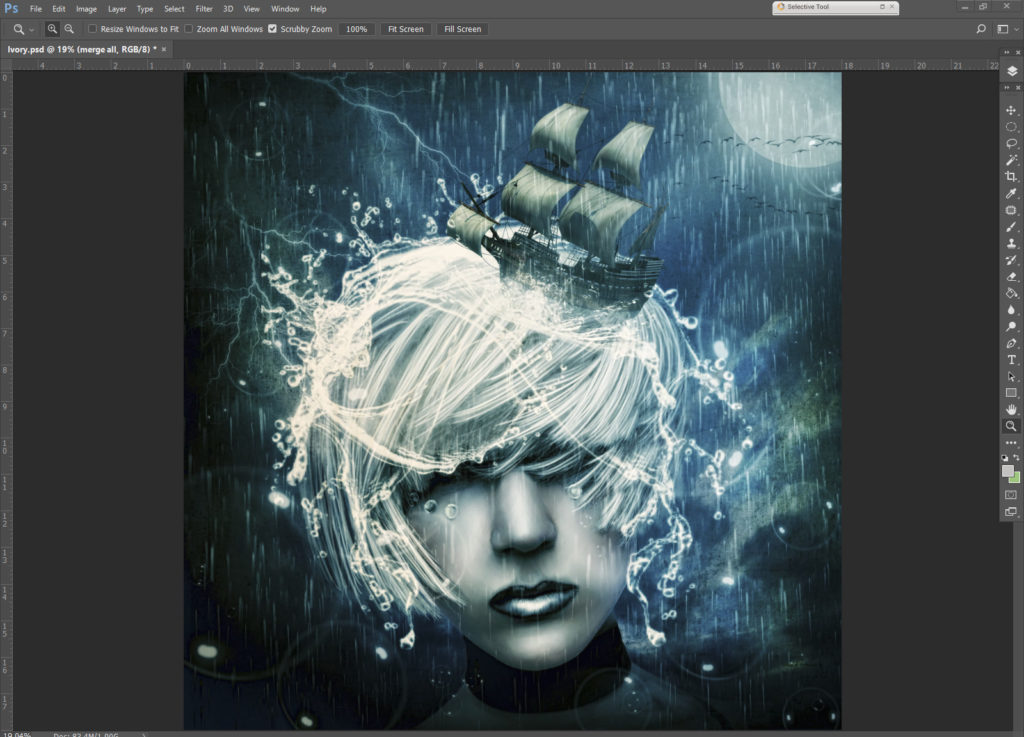Enable Resize Windows to Fit checkbox
The height and width of the screenshot is (737, 1024).
[x=93, y=29]
